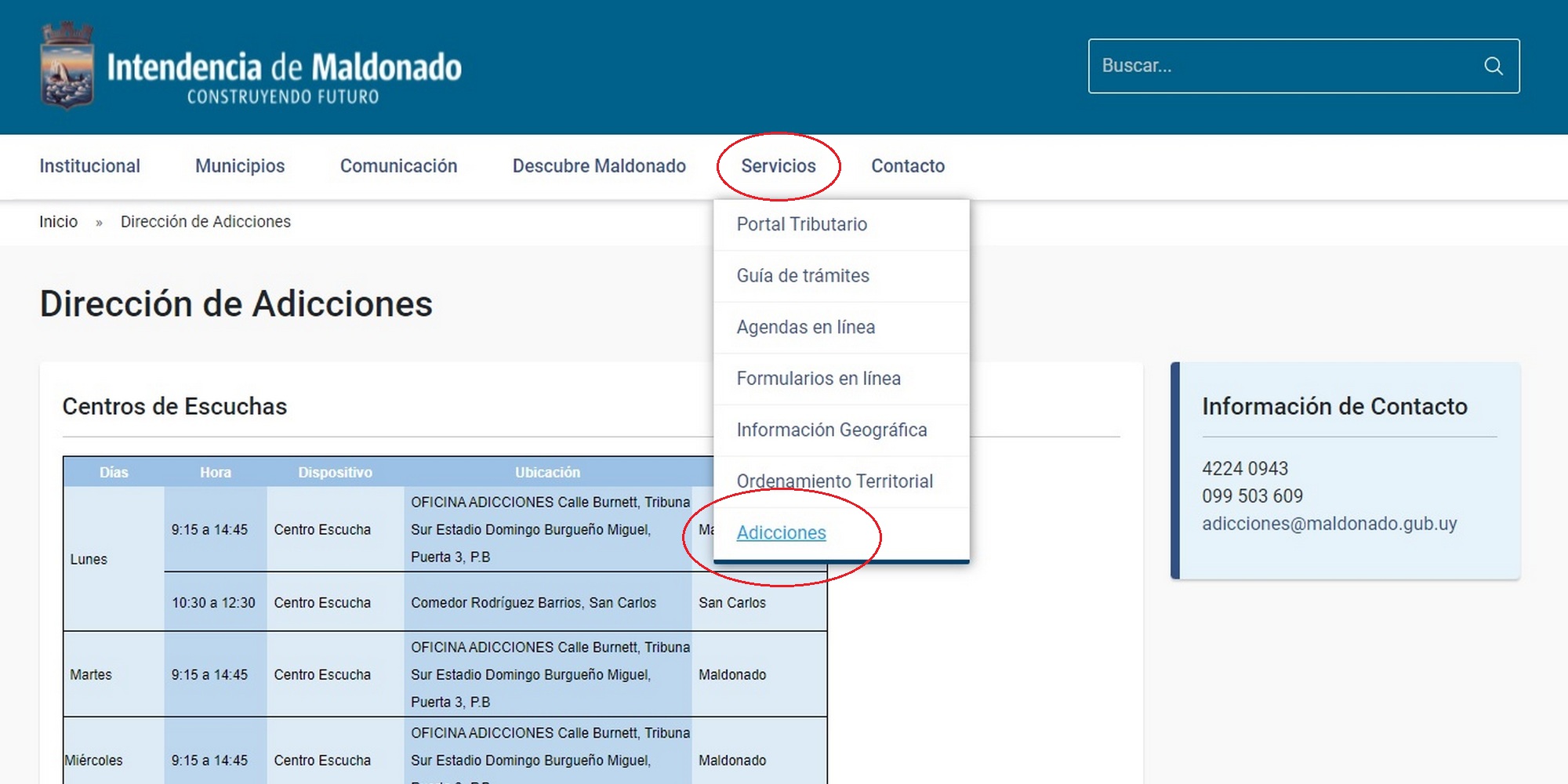Return to Inicio via breadcrumb
Image resolution: width=1568 pixels, height=784 pixels.
pos(58,222)
